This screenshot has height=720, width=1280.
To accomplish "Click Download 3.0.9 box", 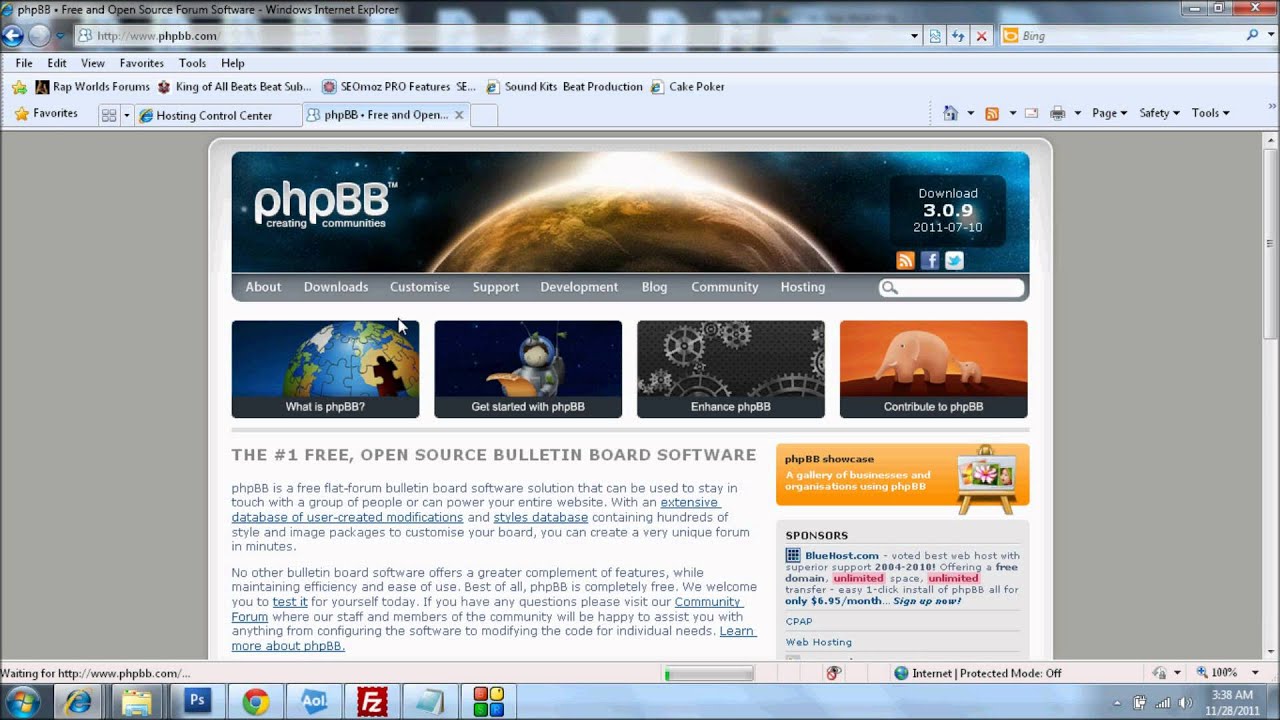I will tap(948, 210).
